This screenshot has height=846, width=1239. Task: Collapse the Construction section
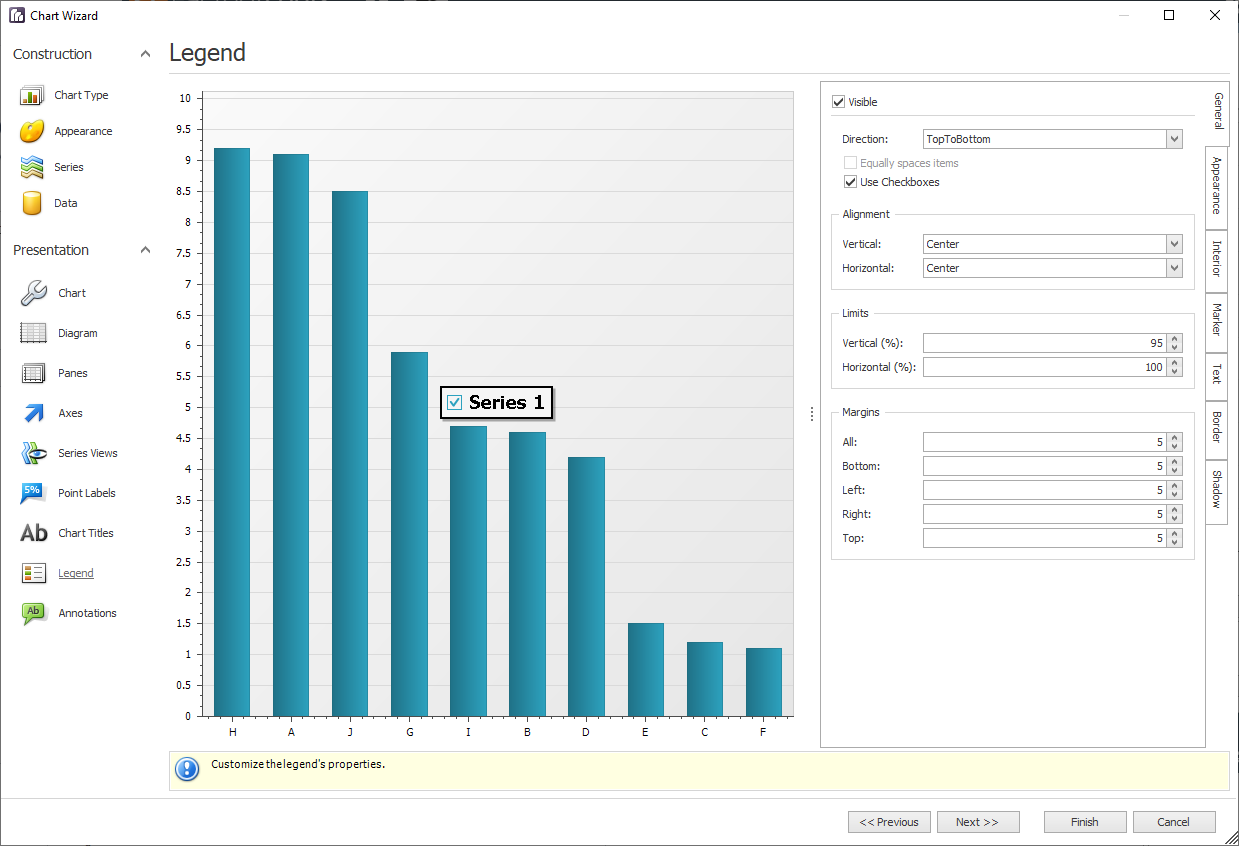(x=145, y=54)
